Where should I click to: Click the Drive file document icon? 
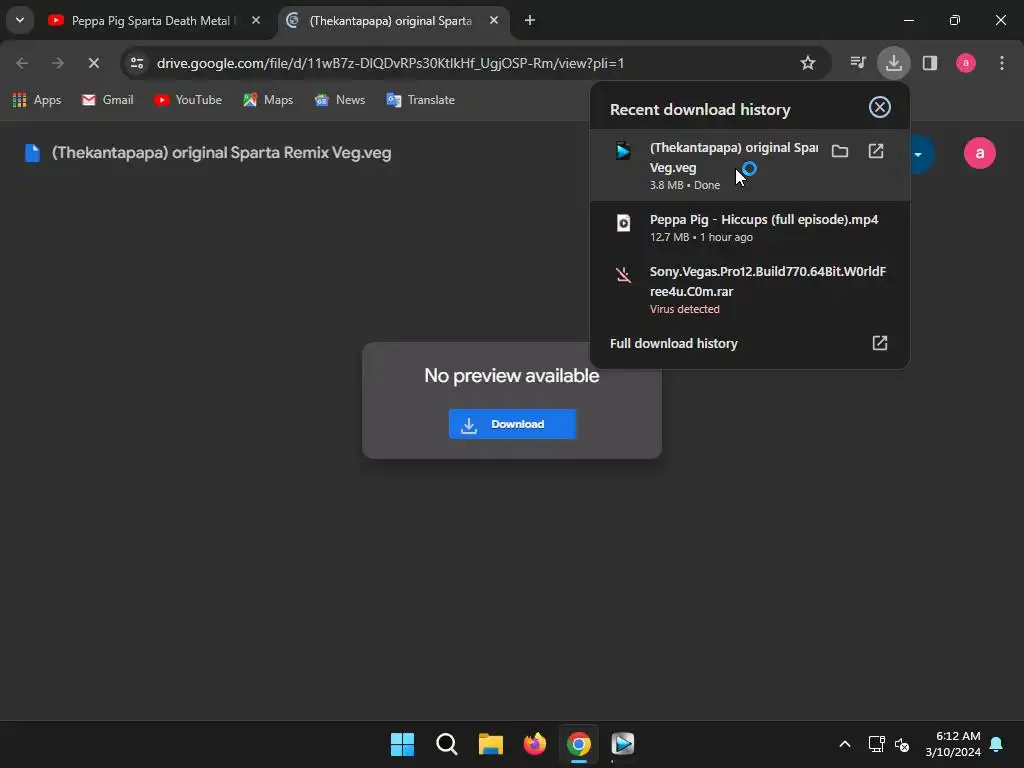32,153
